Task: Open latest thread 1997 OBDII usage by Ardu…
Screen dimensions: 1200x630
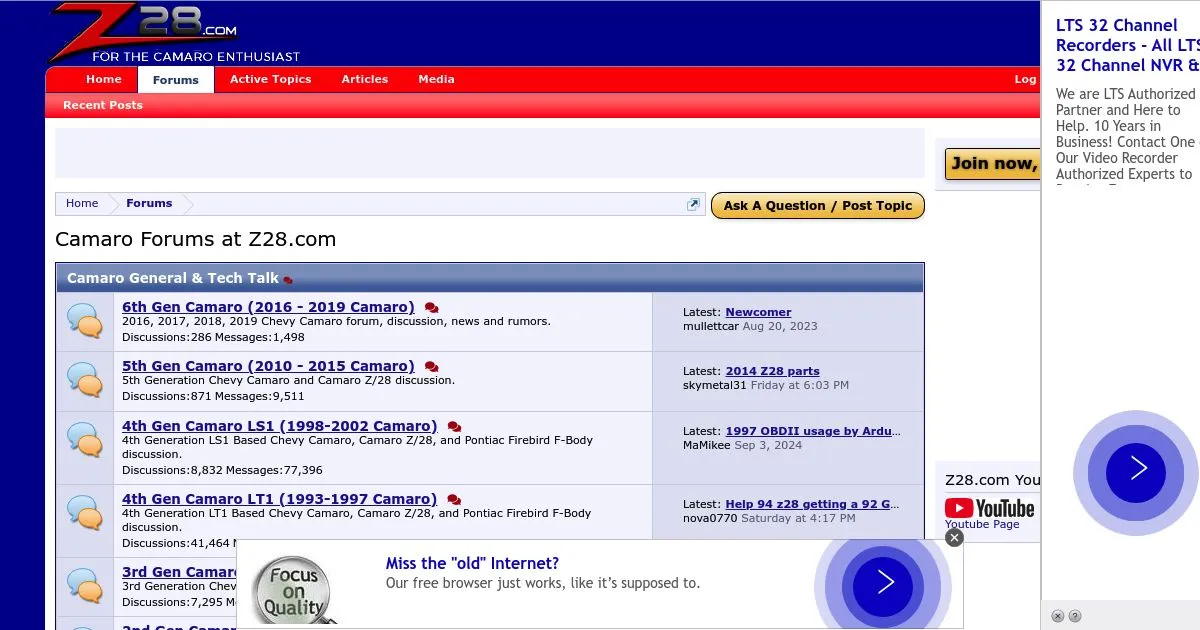Action: (813, 432)
